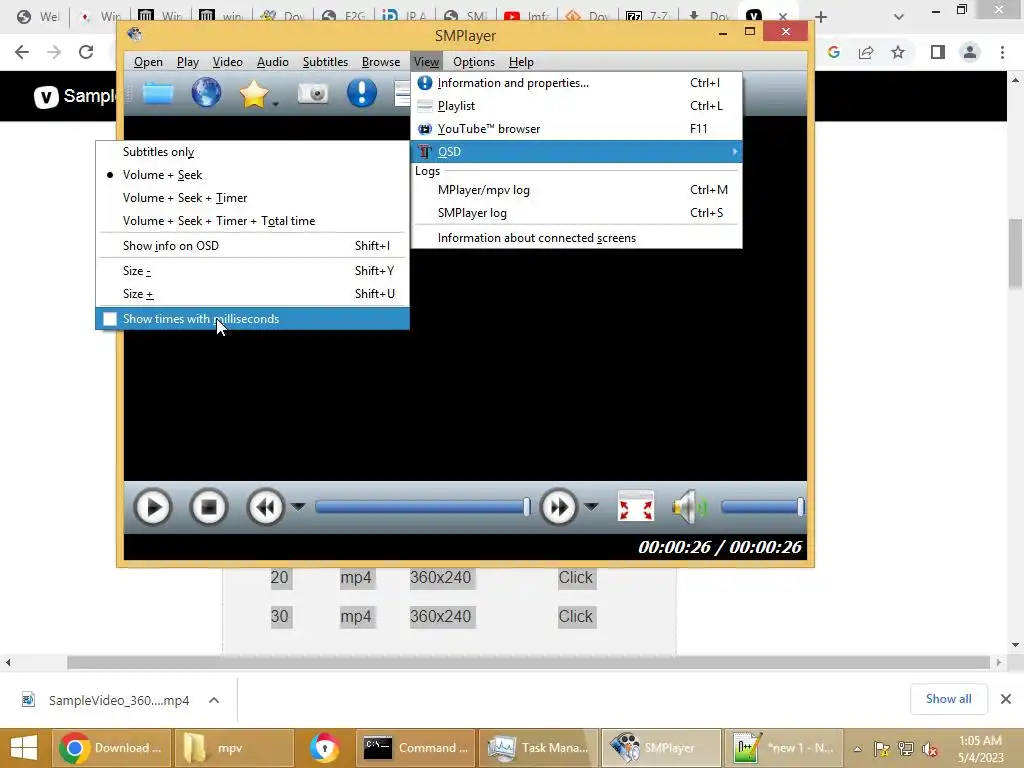Open the Open menu
Image resolution: width=1024 pixels, height=768 pixels.
click(x=148, y=62)
